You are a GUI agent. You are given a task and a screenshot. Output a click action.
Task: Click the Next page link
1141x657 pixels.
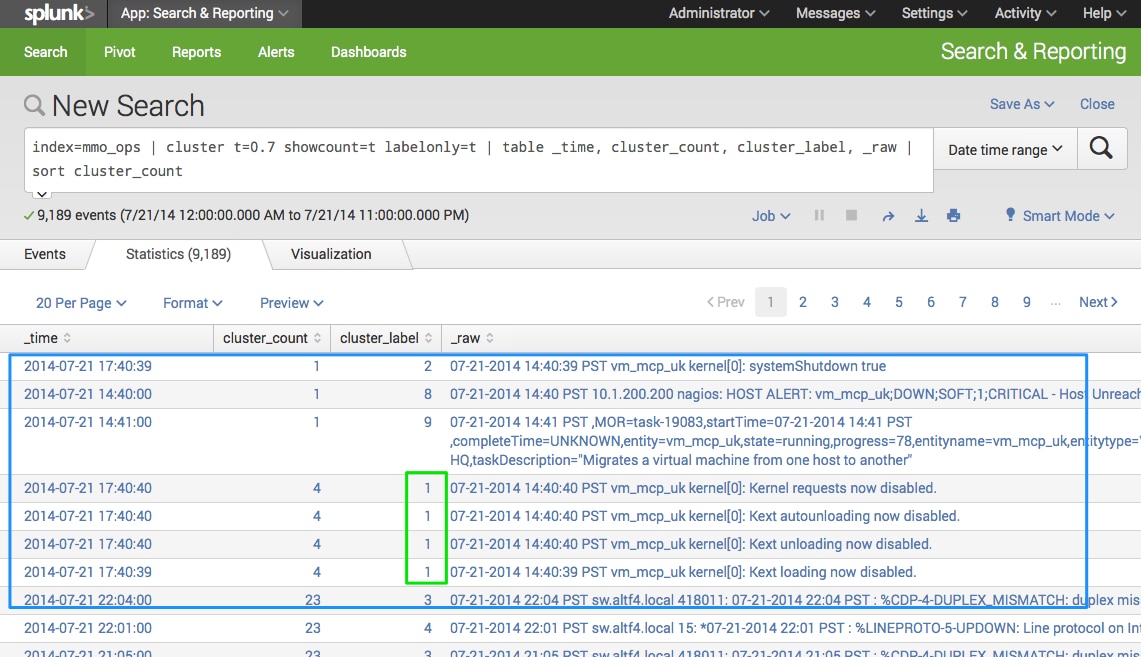(1097, 302)
